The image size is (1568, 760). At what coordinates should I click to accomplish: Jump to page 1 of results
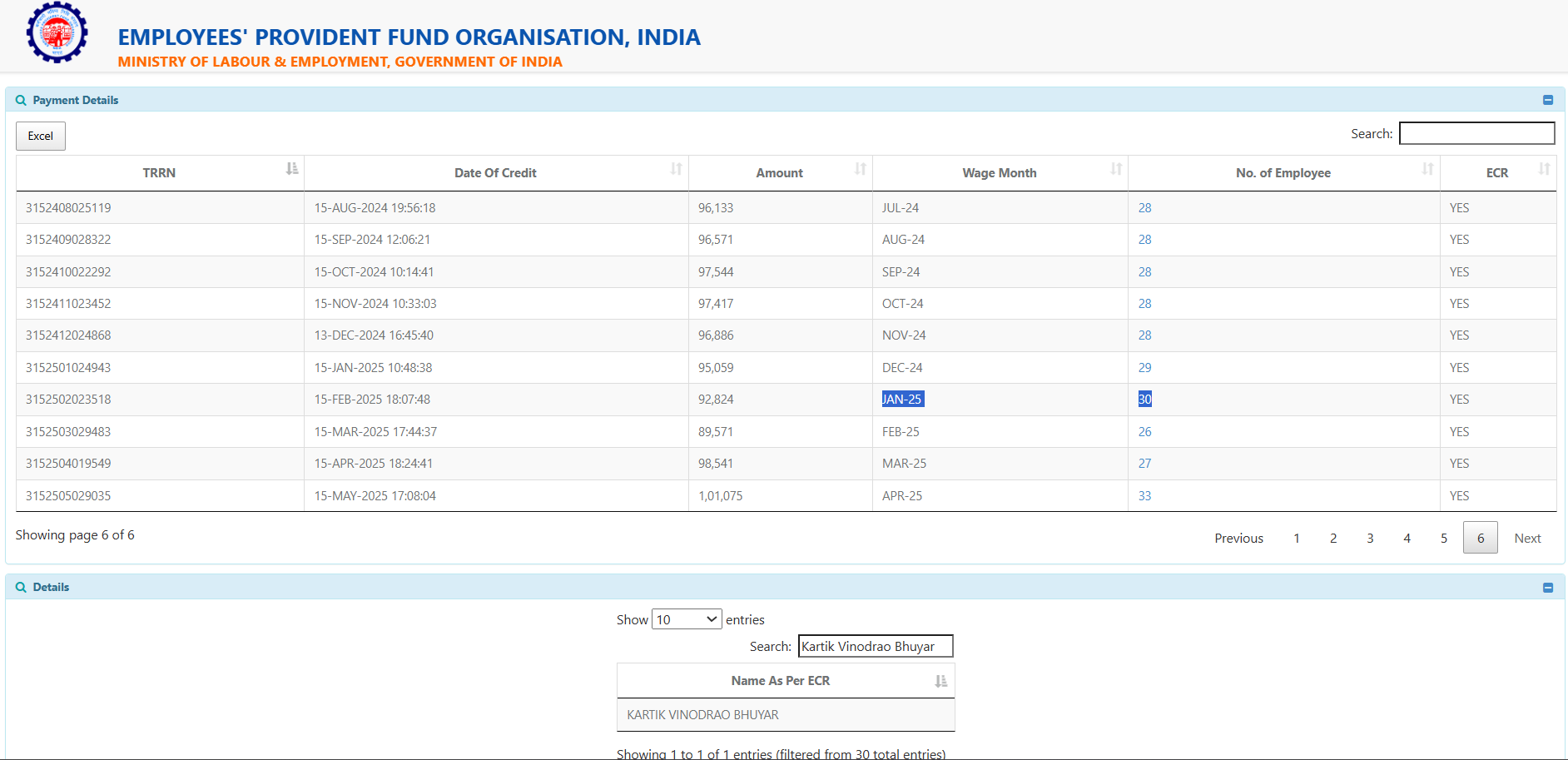(x=1297, y=539)
